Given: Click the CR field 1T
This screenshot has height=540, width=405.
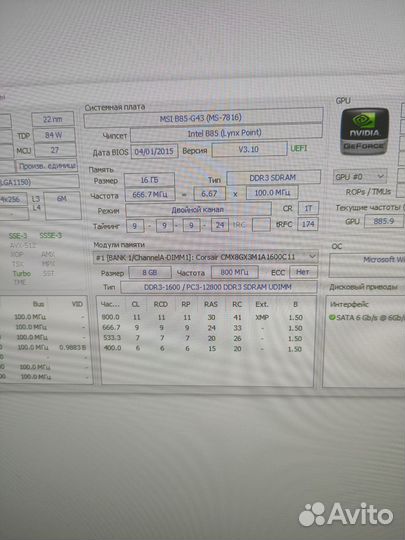Looking at the screenshot, I should pyautogui.click(x=308, y=208).
